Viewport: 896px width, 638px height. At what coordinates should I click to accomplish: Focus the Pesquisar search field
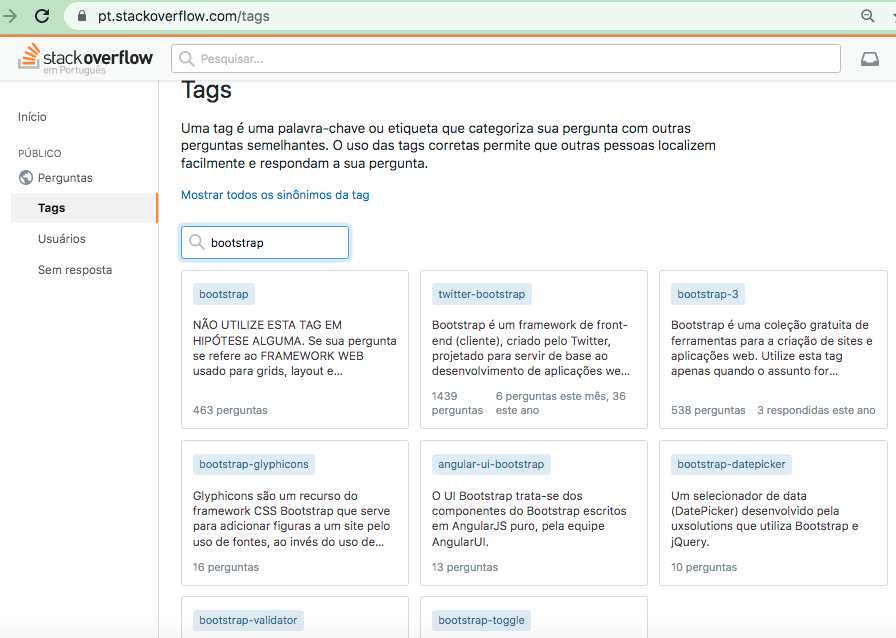pyautogui.click(x=506, y=59)
